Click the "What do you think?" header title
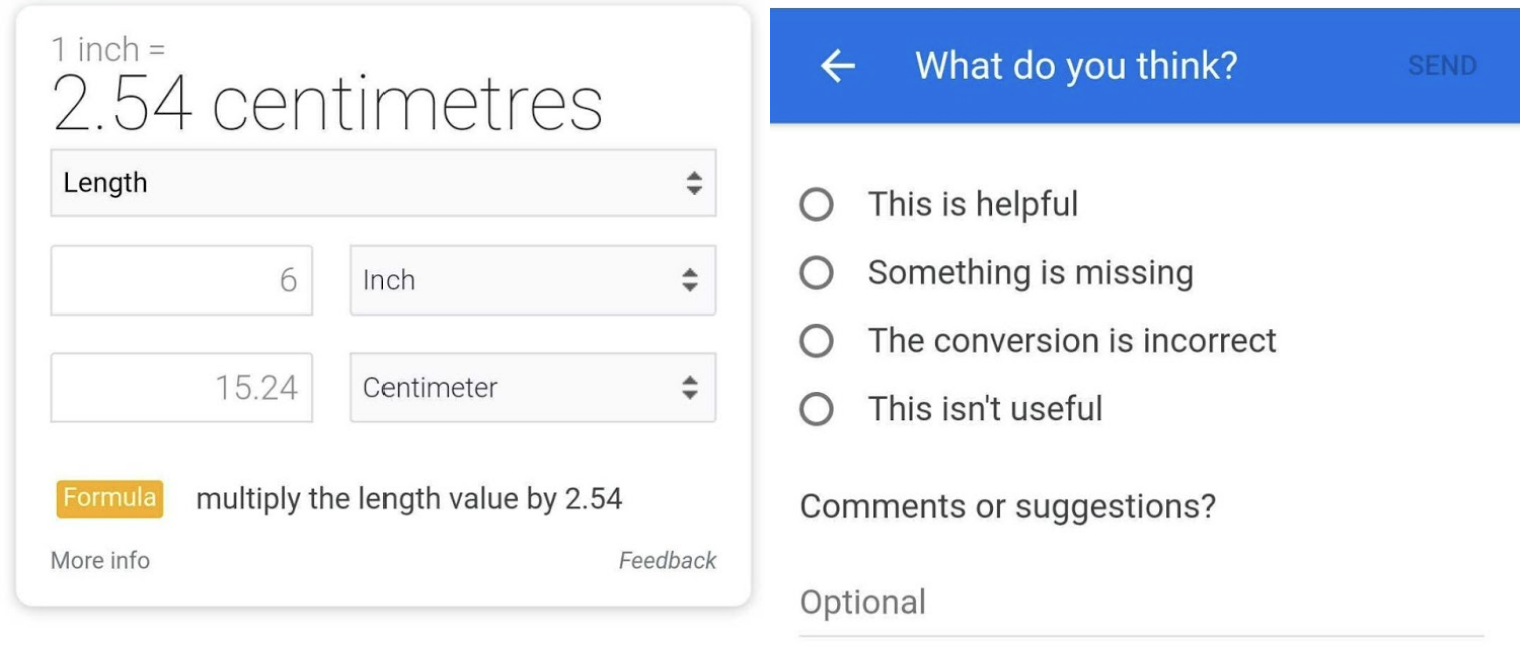This screenshot has height=657, width=1533. tap(1076, 66)
